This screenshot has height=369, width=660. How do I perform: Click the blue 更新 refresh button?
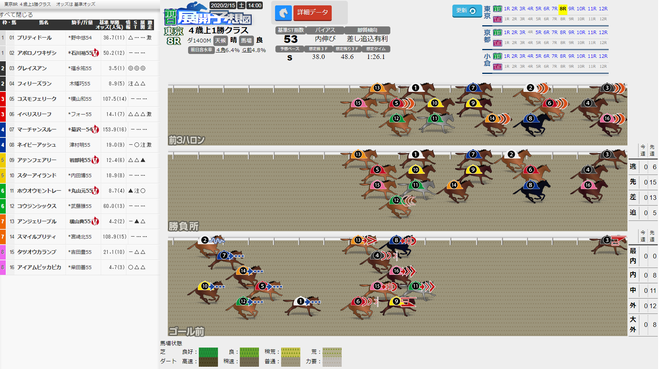pos(467,11)
